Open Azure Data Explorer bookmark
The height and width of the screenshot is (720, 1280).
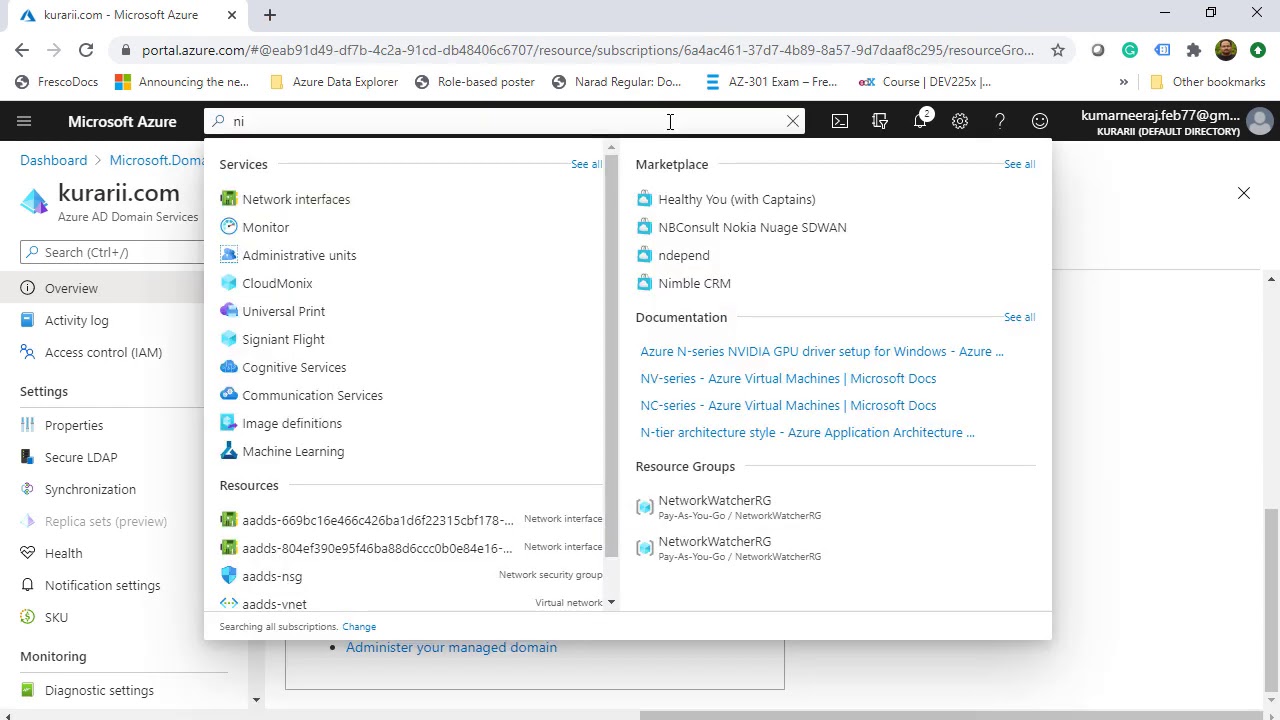click(334, 82)
